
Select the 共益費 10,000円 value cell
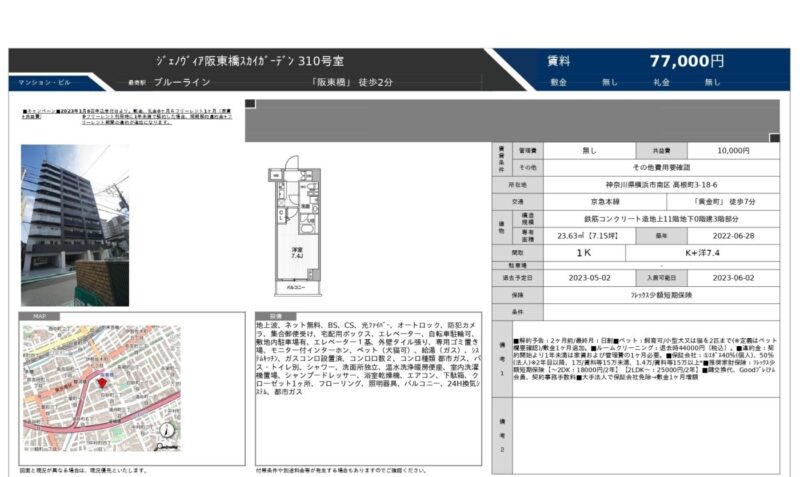pyautogui.click(x=733, y=151)
